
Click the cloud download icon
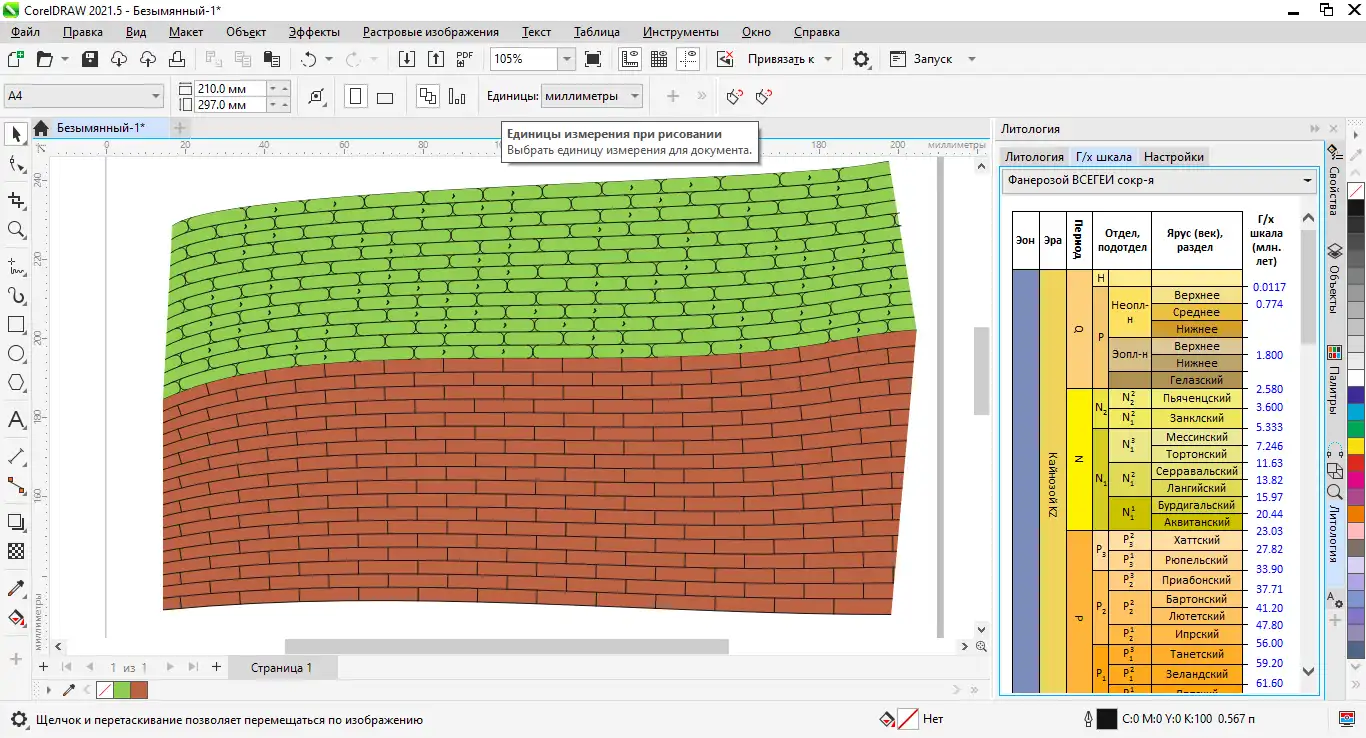pyautogui.click(x=119, y=59)
